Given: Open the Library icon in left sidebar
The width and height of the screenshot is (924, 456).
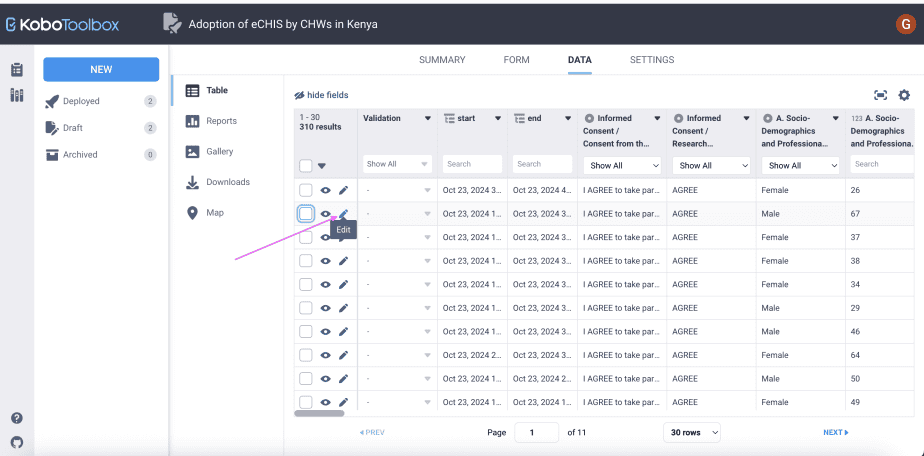Looking at the screenshot, I should tap(17, 95).
